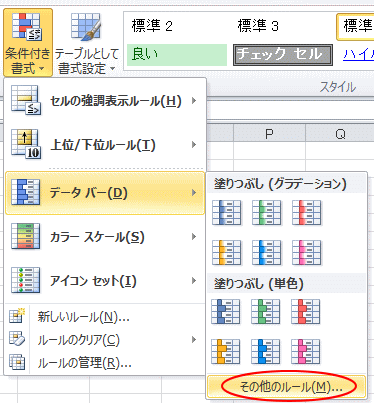This screenshot has height=403, width=374.
Task: Click the 上位/下位ルール icon
Action: [x=26, y=144]
